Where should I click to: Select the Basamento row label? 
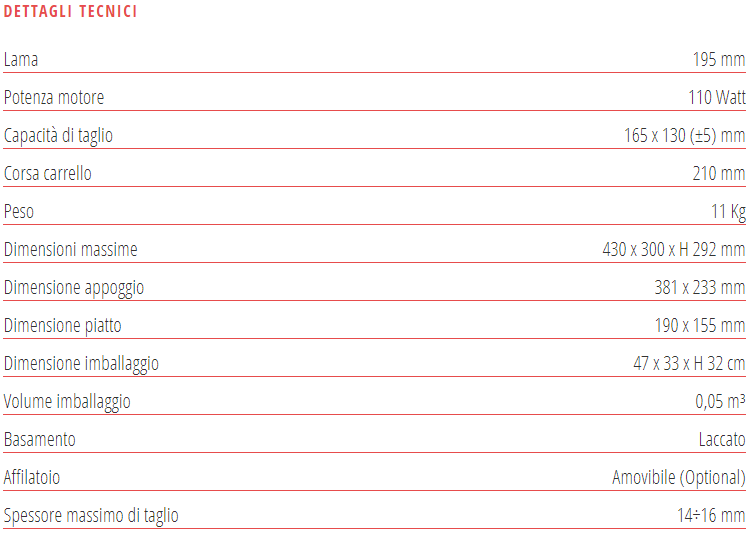[x=40, y=439]
